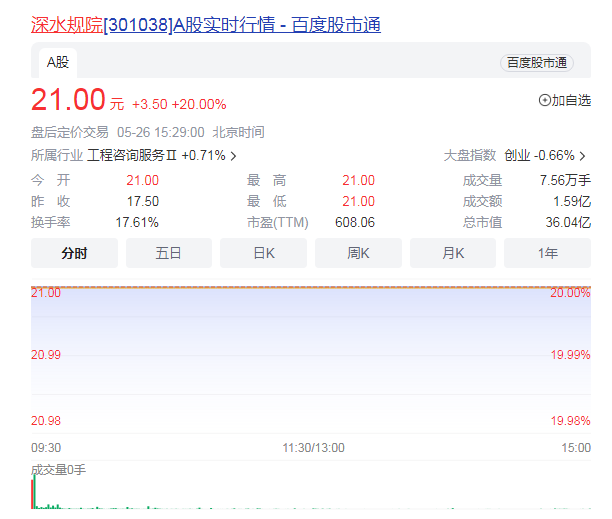612x519 pixels.
Task: Click the 市盈(TTM) value 608.06
Action: (355, 222)
